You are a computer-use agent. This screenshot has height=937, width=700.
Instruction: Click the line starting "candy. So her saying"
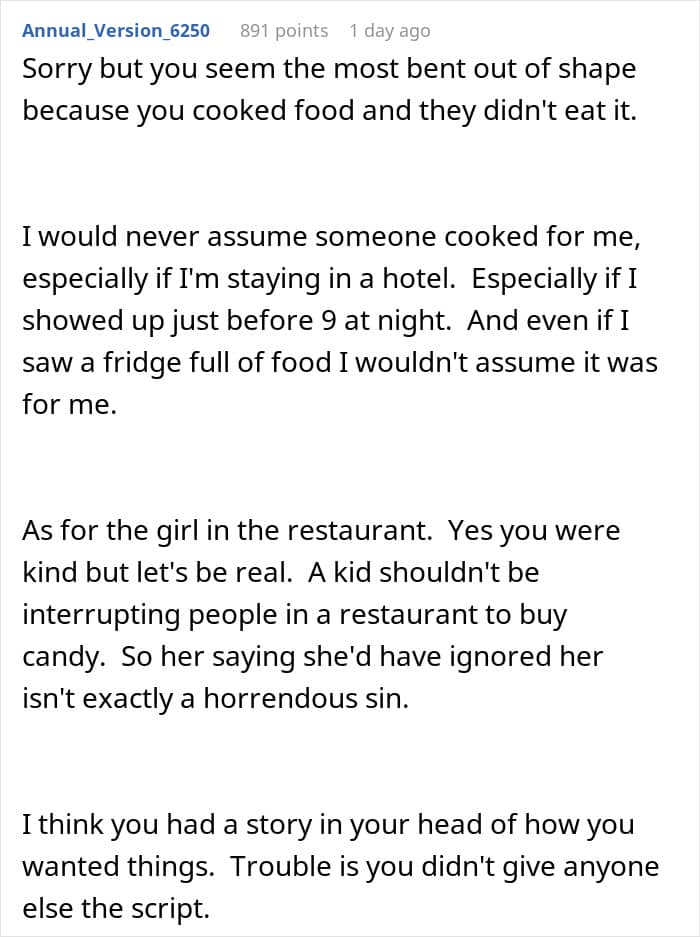[314, 656]
